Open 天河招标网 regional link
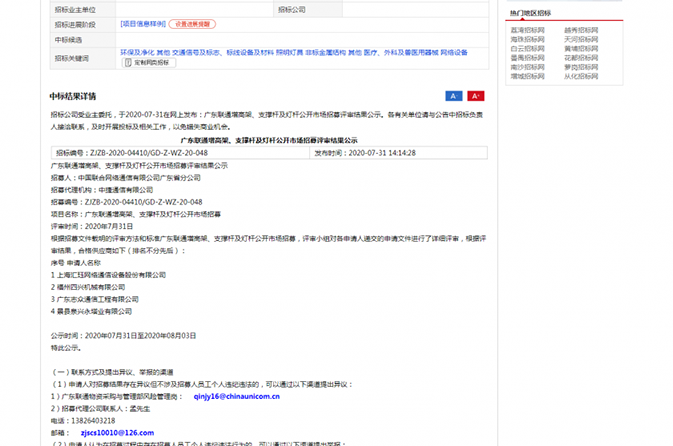 coord(581,39)
